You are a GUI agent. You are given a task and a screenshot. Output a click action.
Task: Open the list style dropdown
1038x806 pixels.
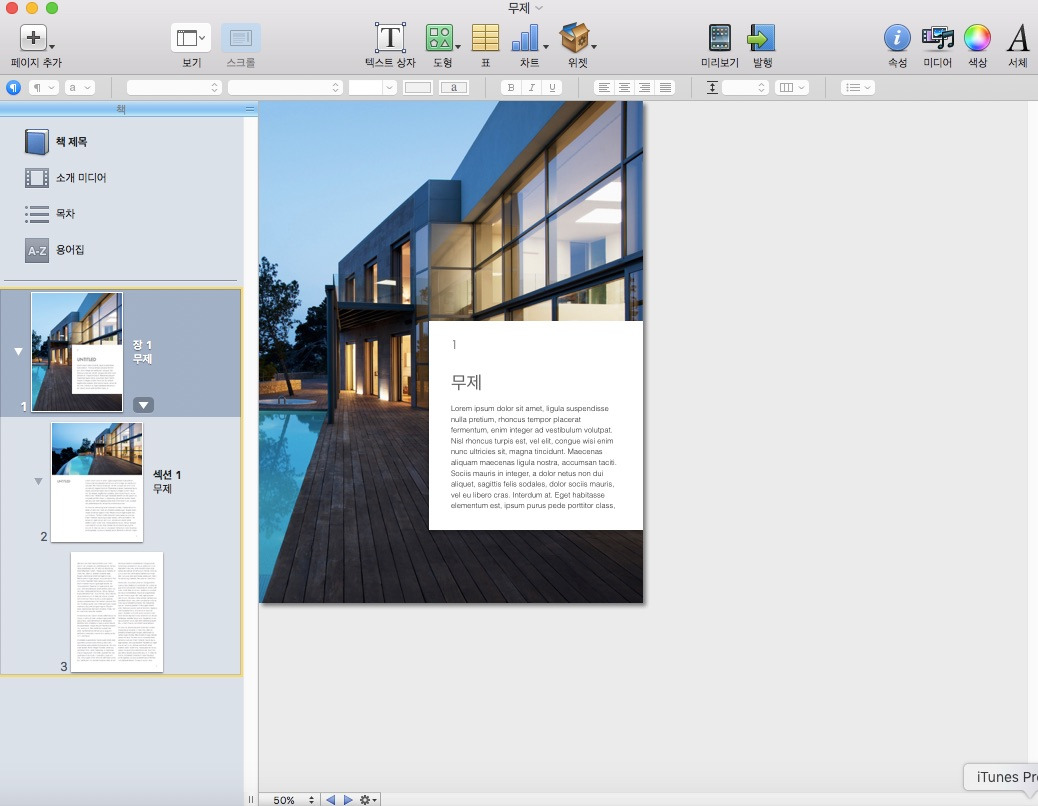[x=858, y=87]
